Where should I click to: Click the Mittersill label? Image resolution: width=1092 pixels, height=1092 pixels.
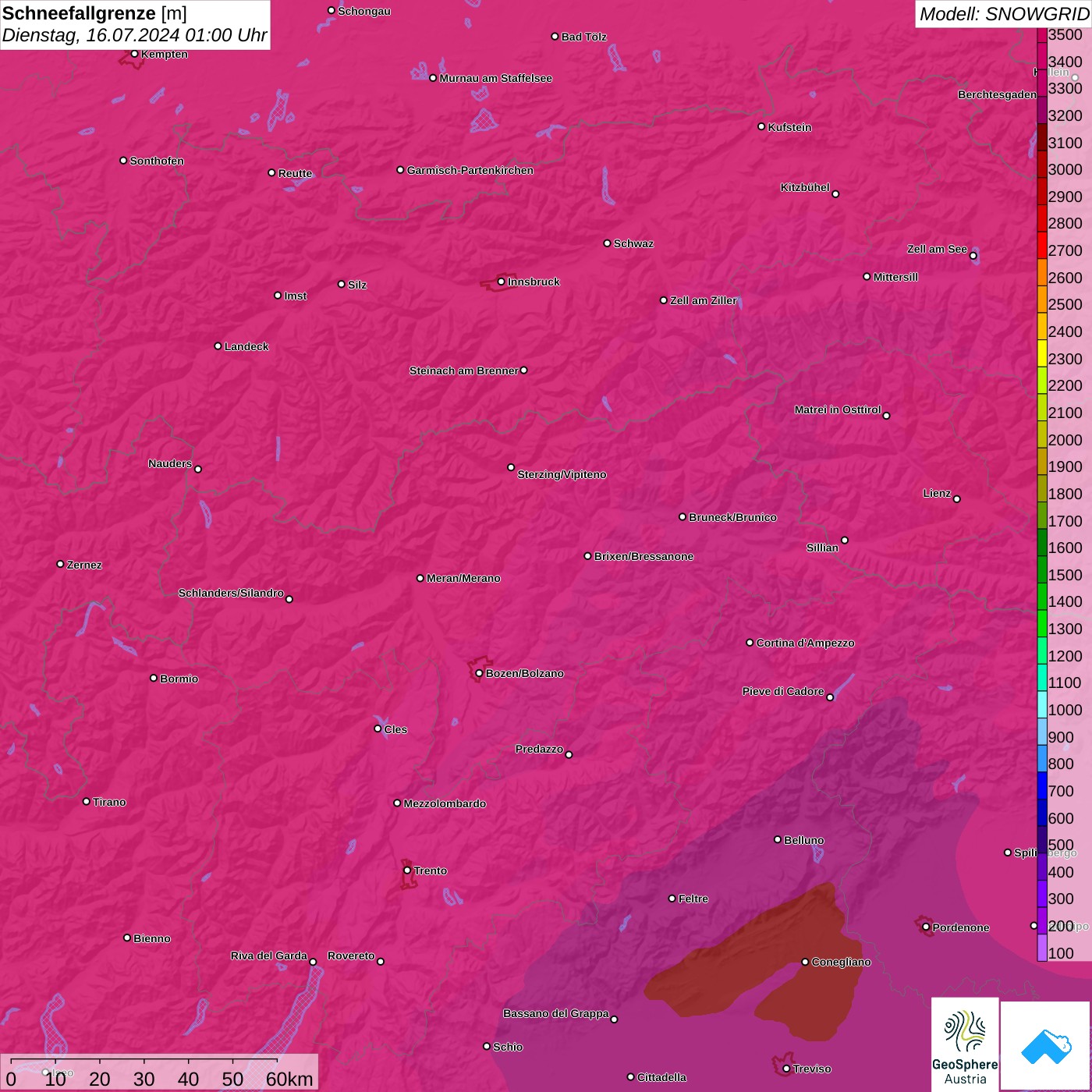895,277
